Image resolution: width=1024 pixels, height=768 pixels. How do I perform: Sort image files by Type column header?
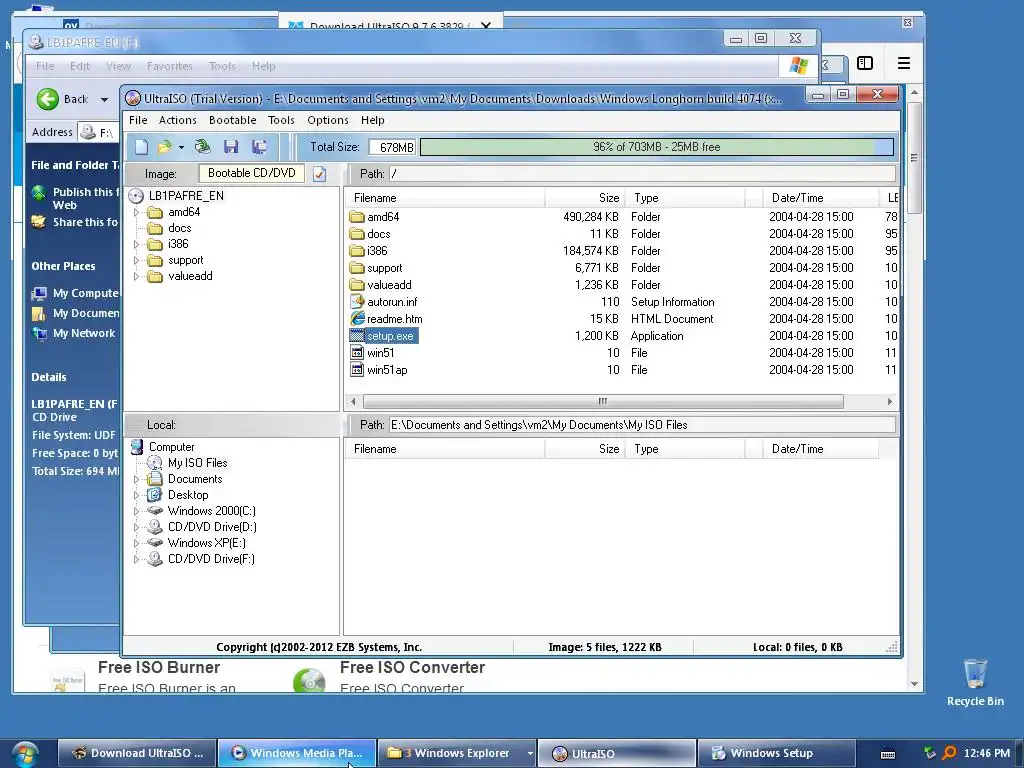pos(684,198)
